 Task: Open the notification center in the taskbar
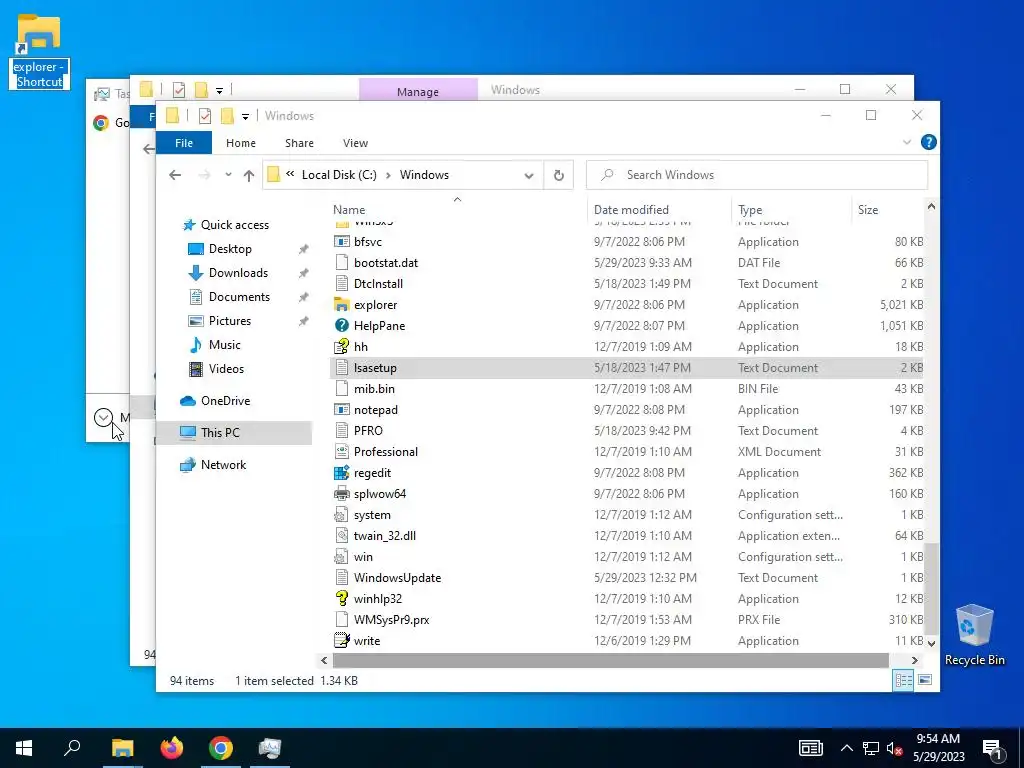(x=992, y=748)
